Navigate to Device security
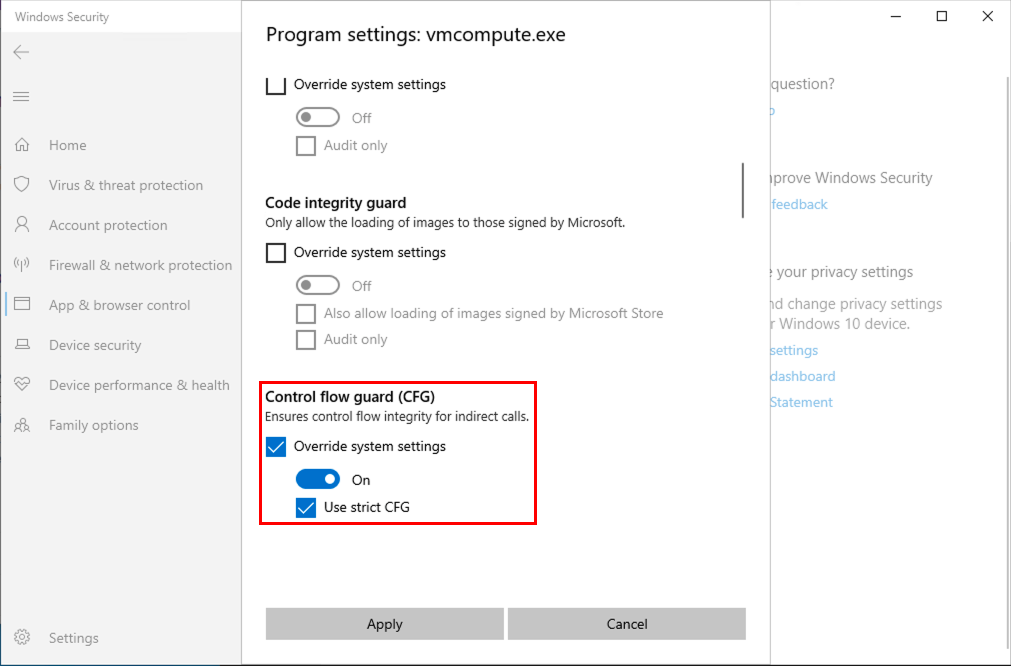The image size is (1011, 666). click(x=95, y=345)
